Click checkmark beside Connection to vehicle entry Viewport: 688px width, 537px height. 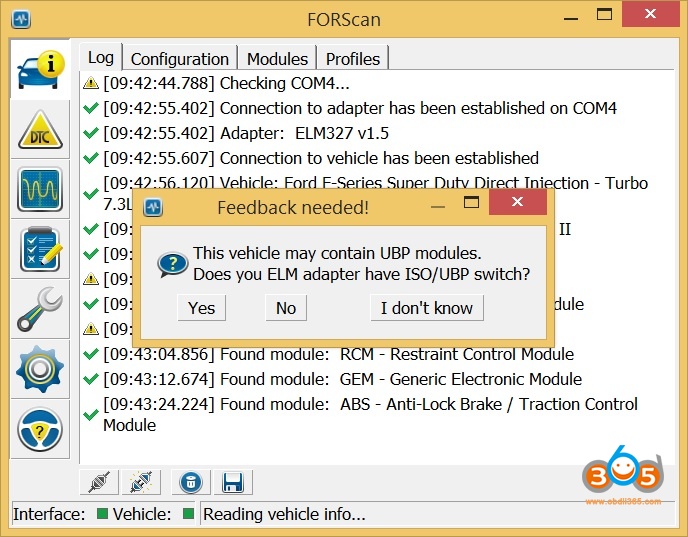[x=90, y=158]
